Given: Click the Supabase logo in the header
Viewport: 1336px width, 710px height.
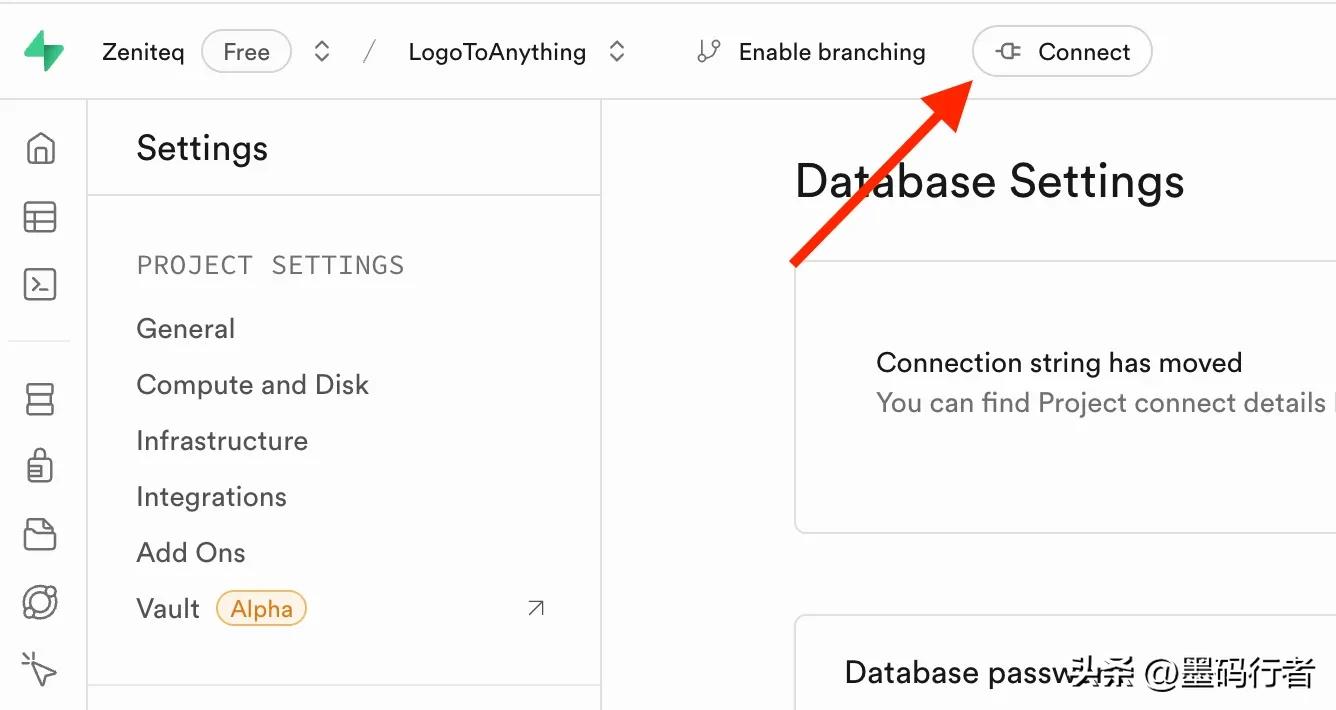Looking at the screenshot, I should (44, 50).
